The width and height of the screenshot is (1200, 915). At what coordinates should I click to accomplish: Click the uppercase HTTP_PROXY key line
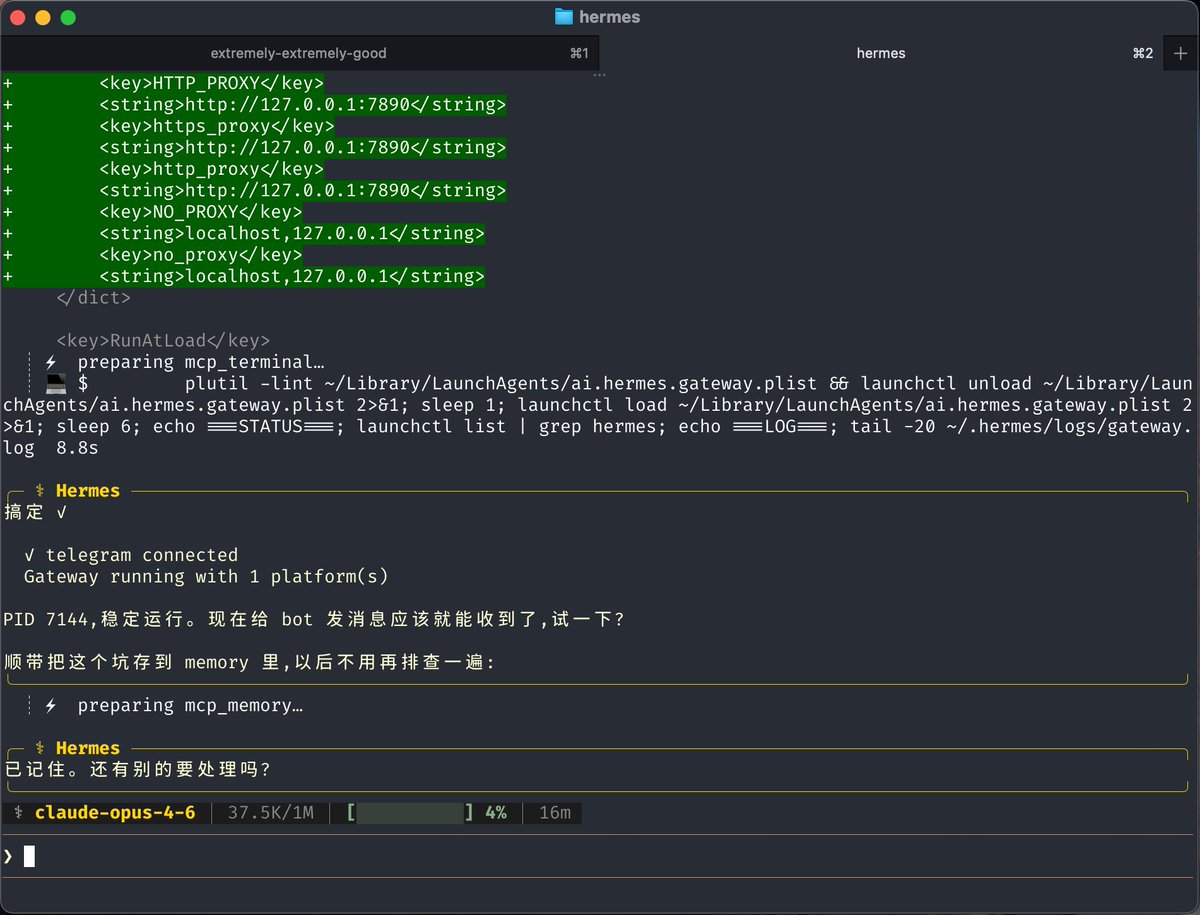212,83
